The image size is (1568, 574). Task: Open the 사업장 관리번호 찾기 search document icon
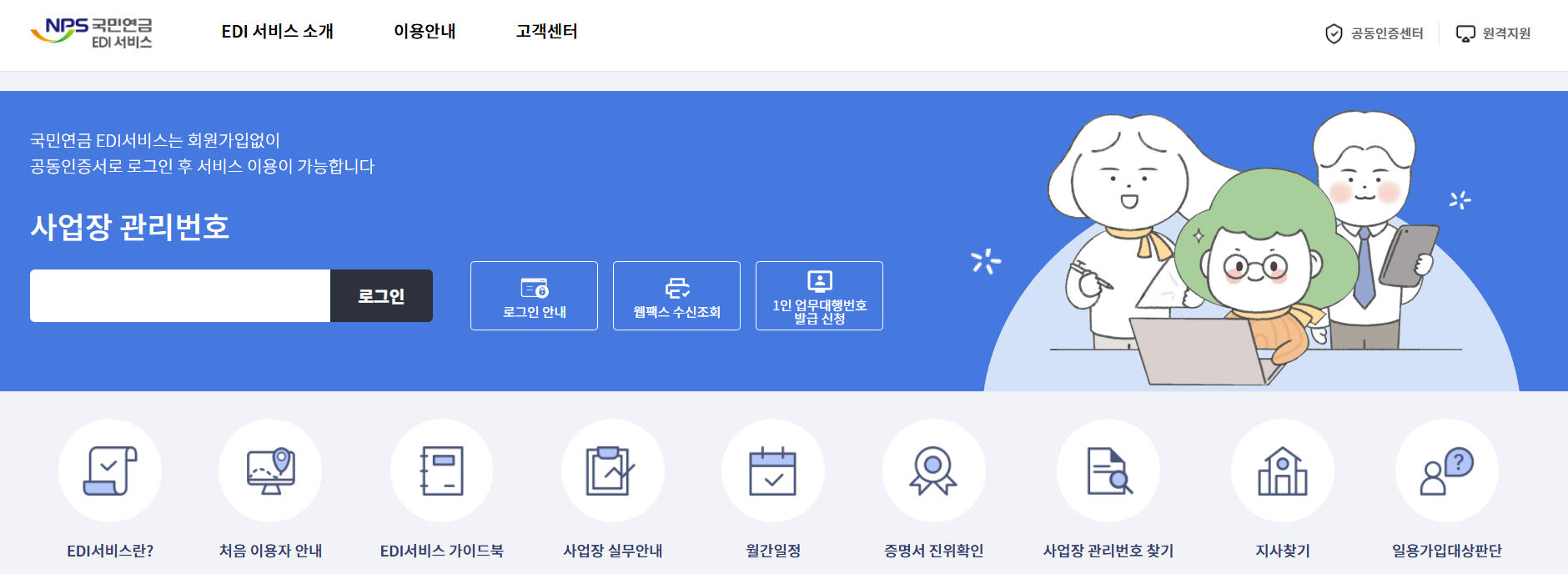click(x=1108, y=471)
